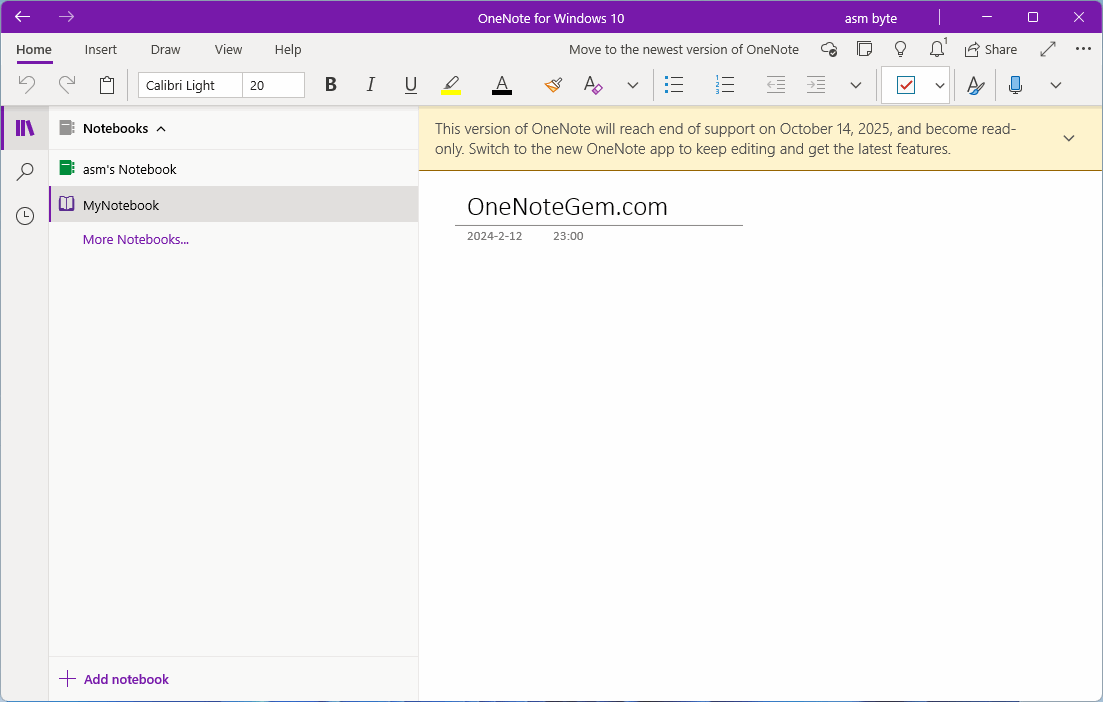Open the Help tab

click(x=288, y=49)
